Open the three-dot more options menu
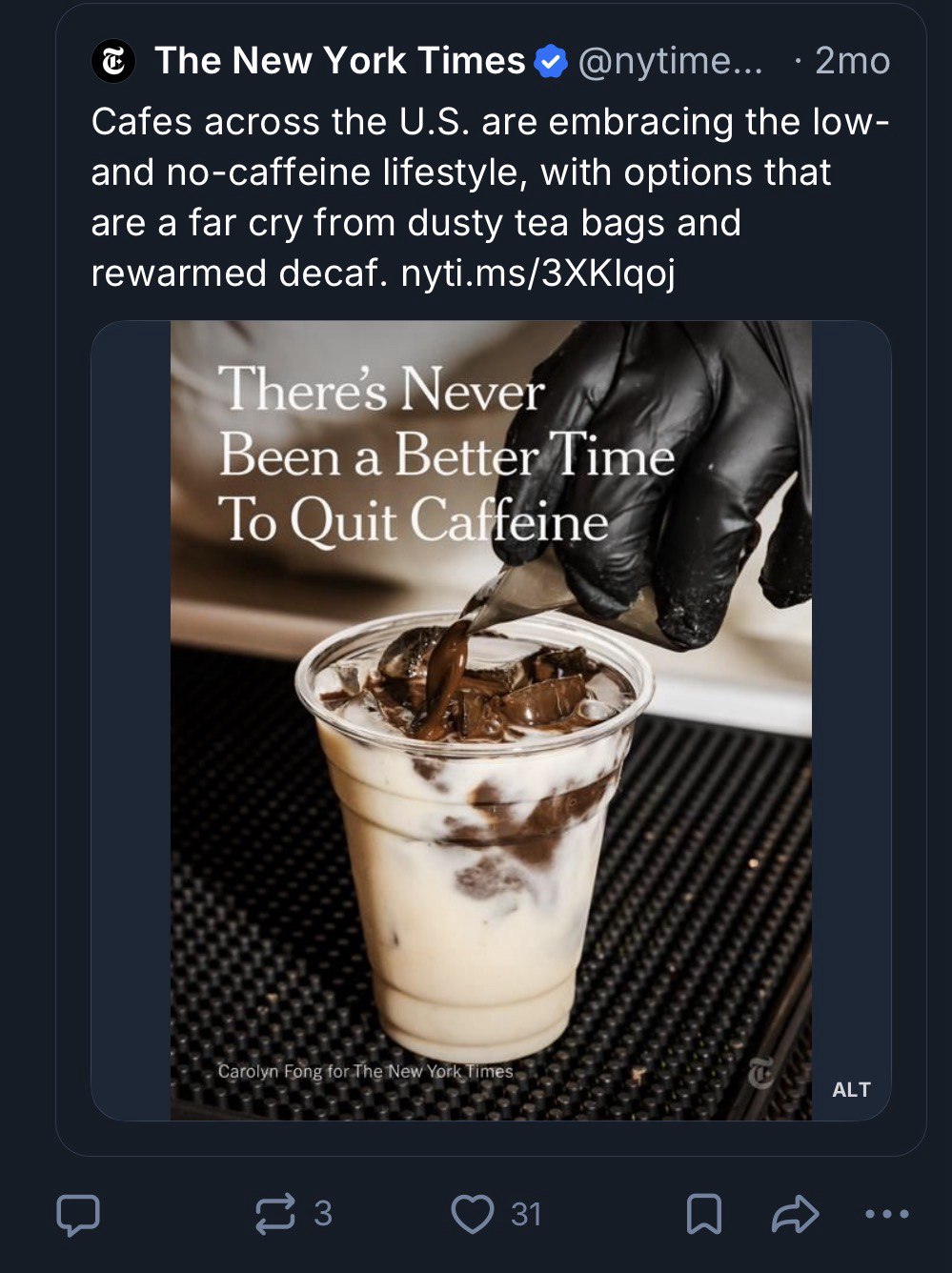952x1273 pixels. click(887, 1215)
